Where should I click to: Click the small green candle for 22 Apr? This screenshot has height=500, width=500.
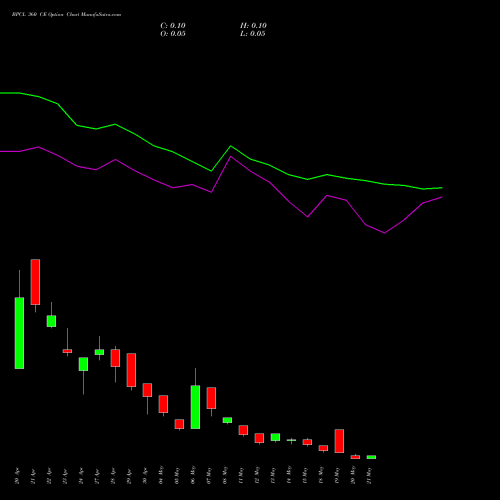(x=51, y=321)
